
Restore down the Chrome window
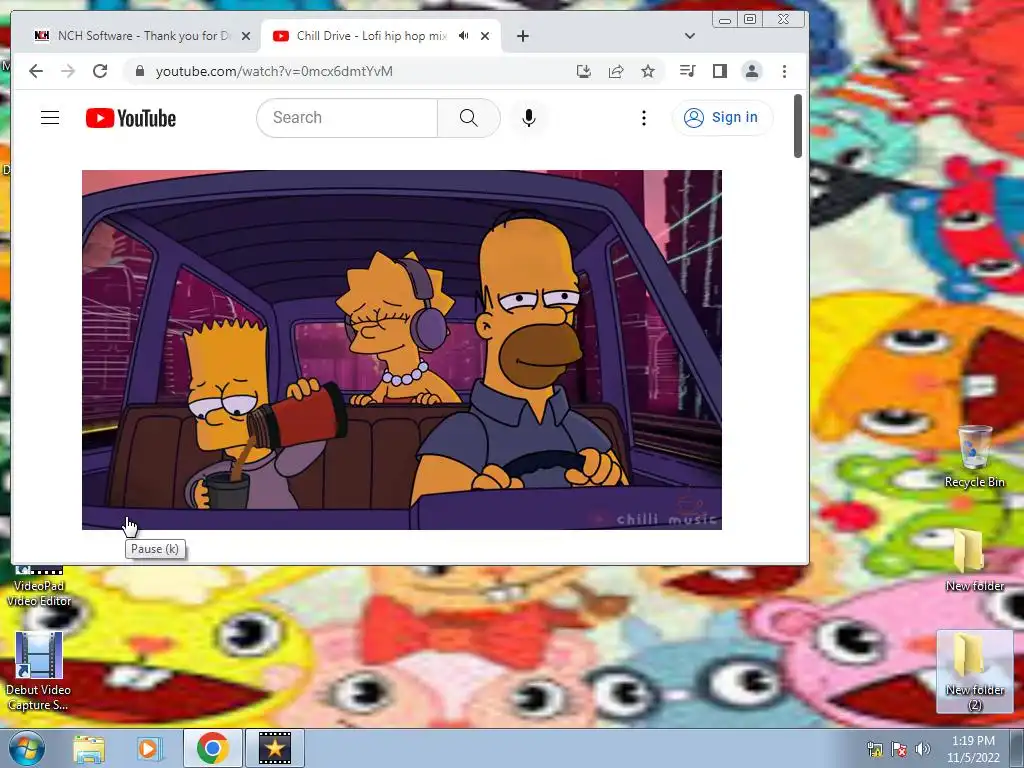(750, 20)
